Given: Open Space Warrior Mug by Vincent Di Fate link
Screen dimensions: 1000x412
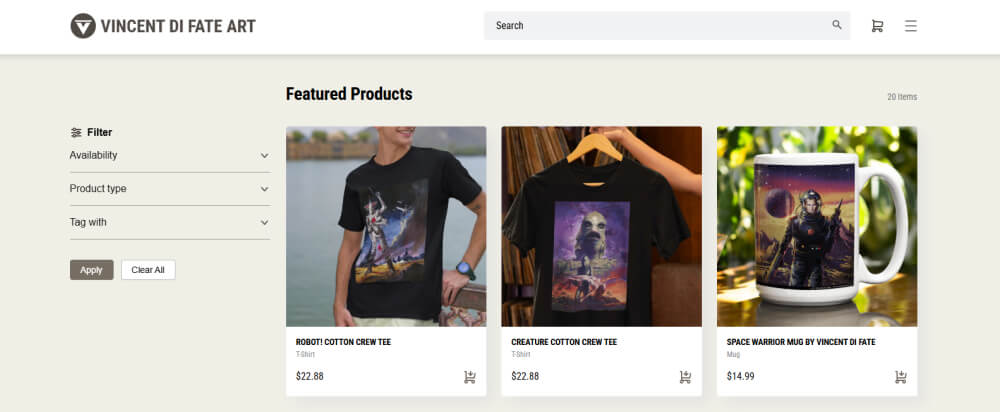Looking at the screenshot, I should [800, 342].
